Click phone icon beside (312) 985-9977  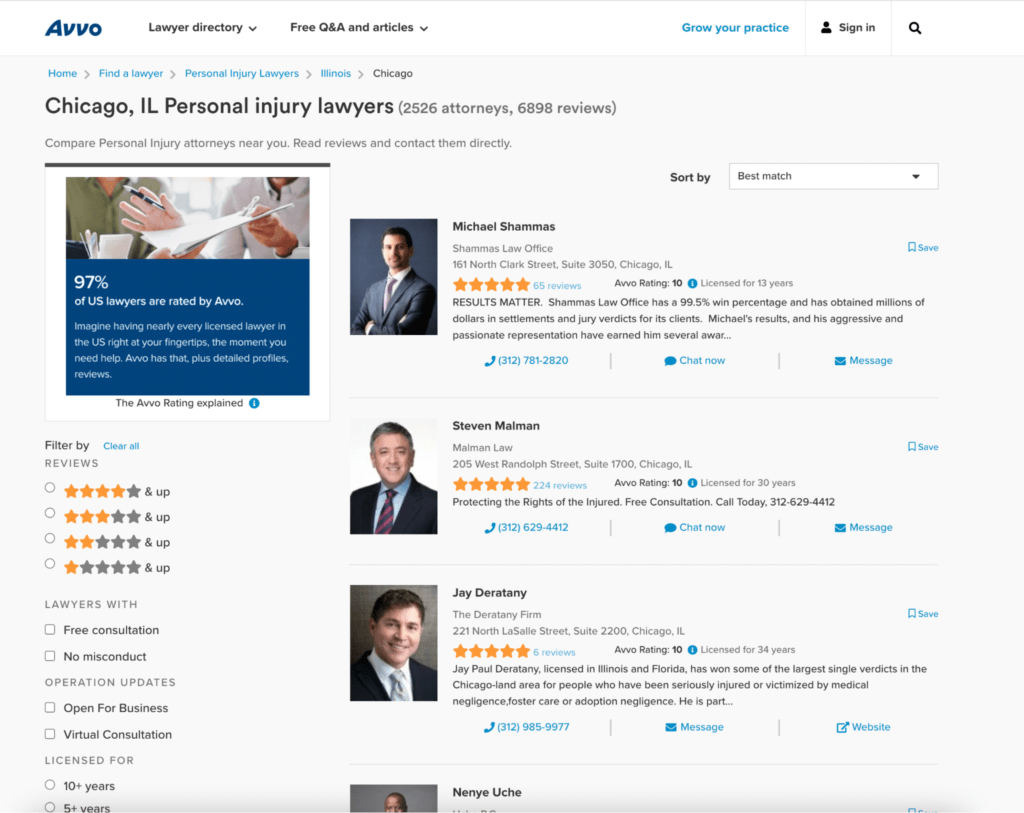coord(488,727)
